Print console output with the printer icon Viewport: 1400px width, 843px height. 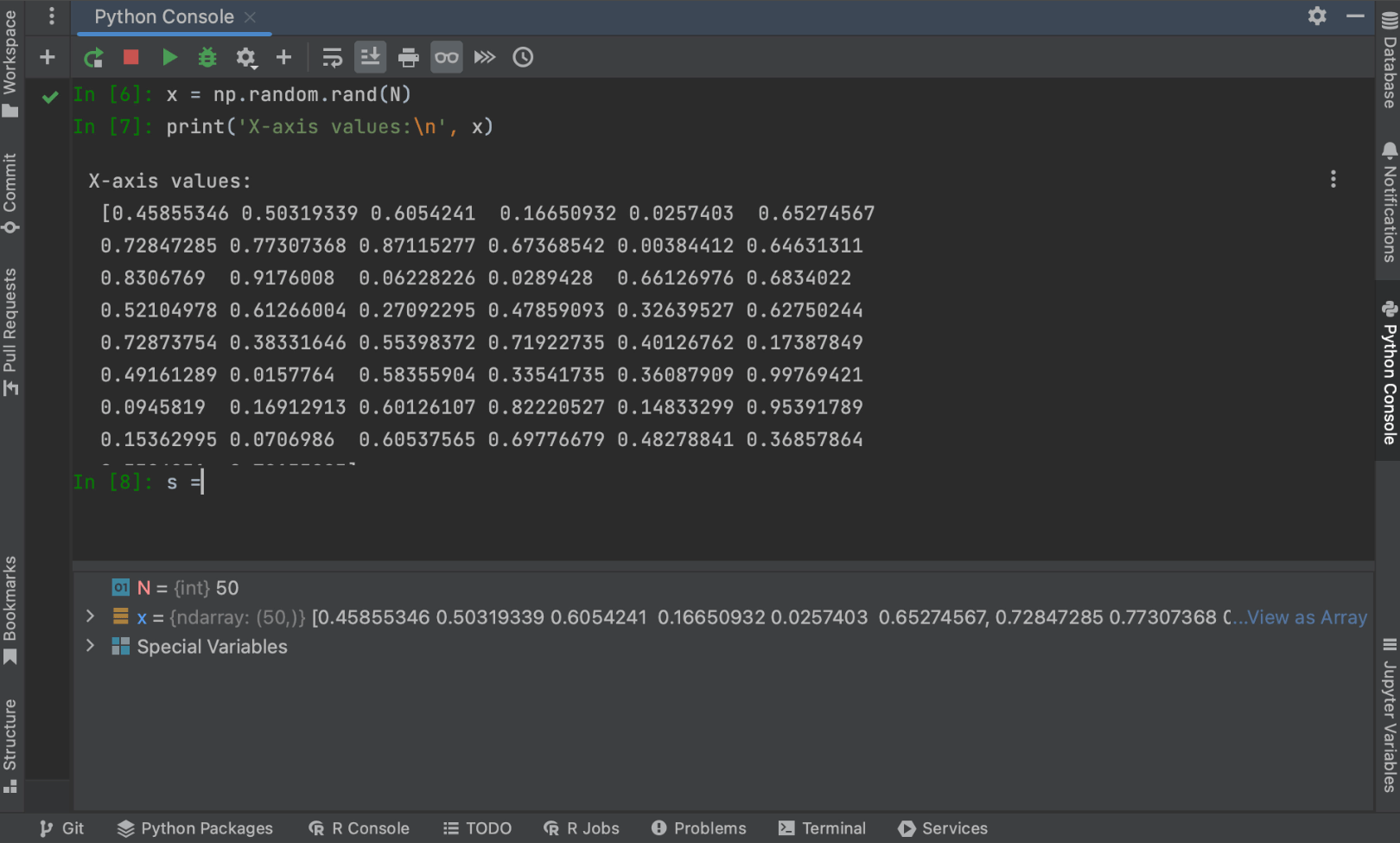[408, 58]
